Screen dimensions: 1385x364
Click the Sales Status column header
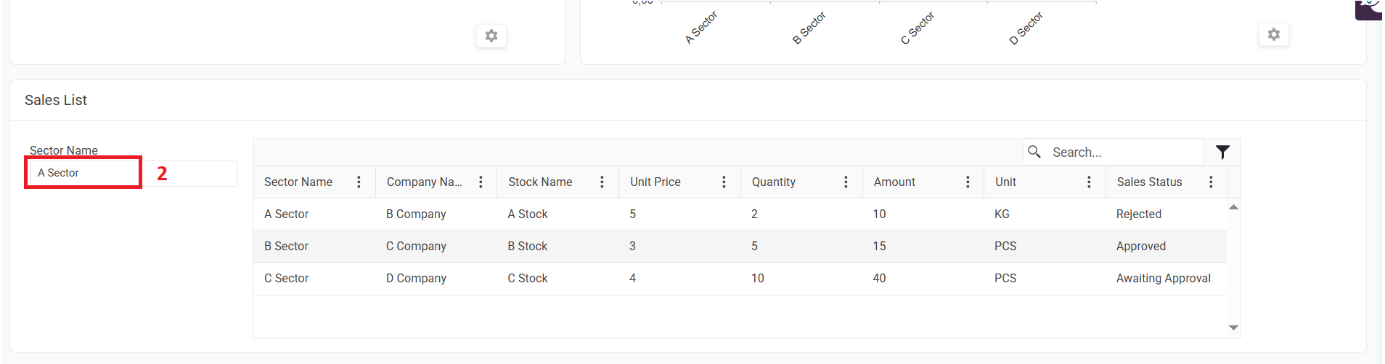pyautogui.click(x=1149, y=182)
